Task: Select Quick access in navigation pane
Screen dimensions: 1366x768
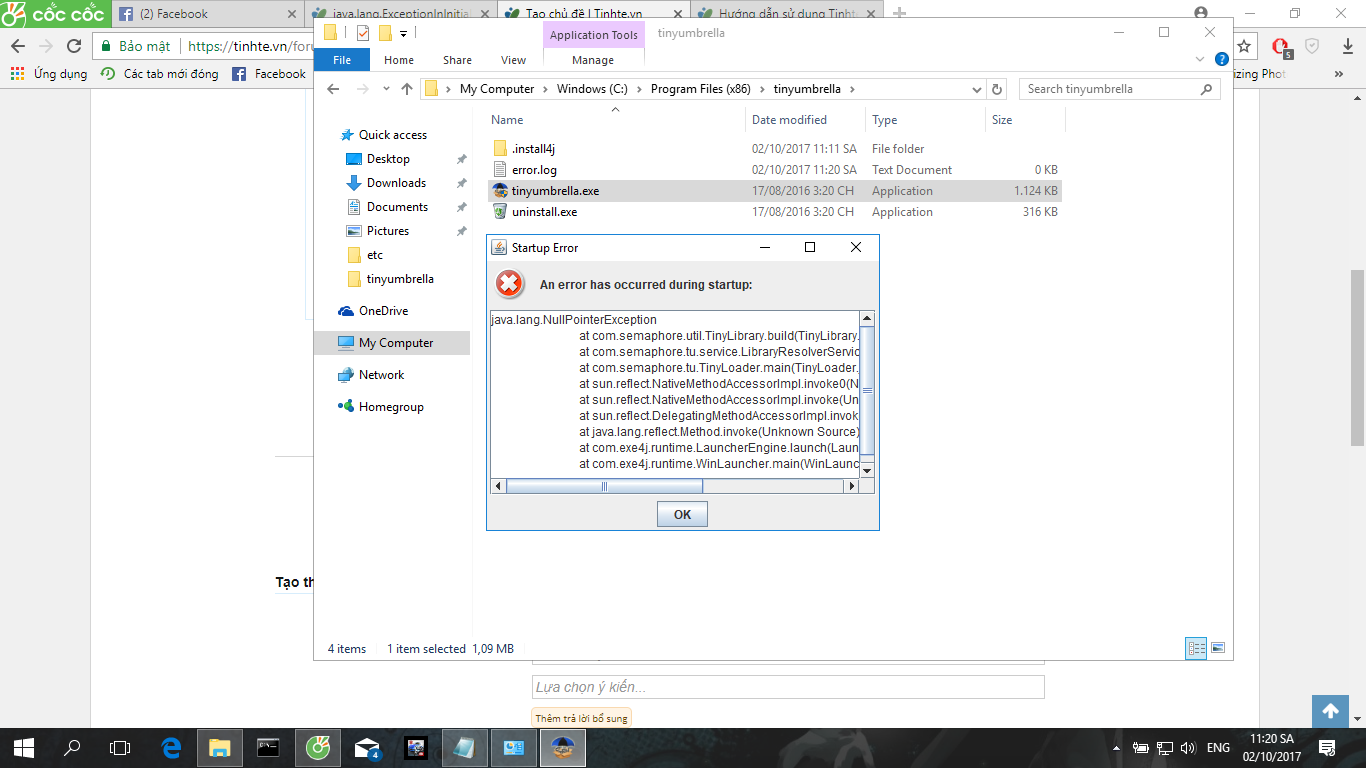Action: tap(392, 135)
